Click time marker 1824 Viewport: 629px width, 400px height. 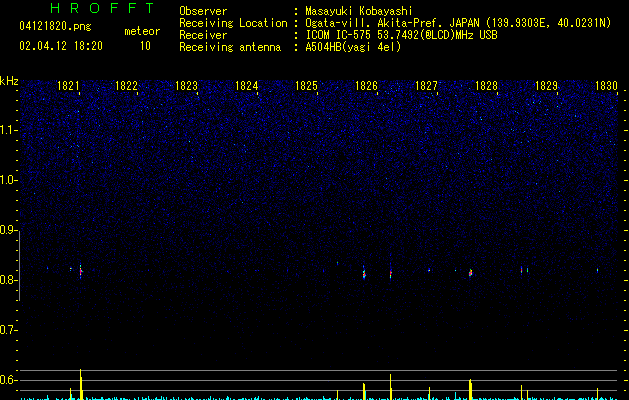tap(246, 86)
